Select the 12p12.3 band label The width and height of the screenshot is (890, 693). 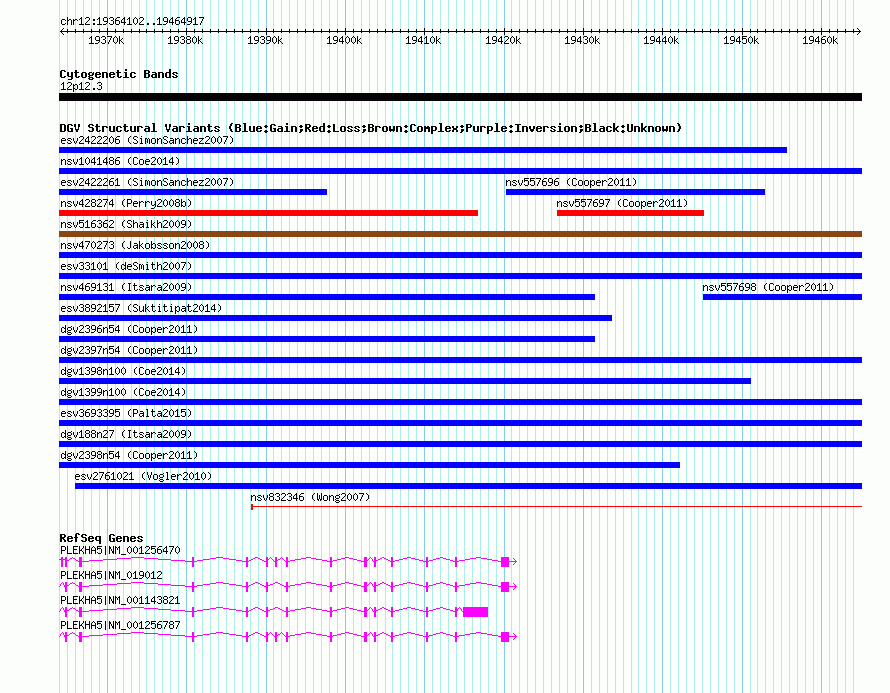coord(81,86)
